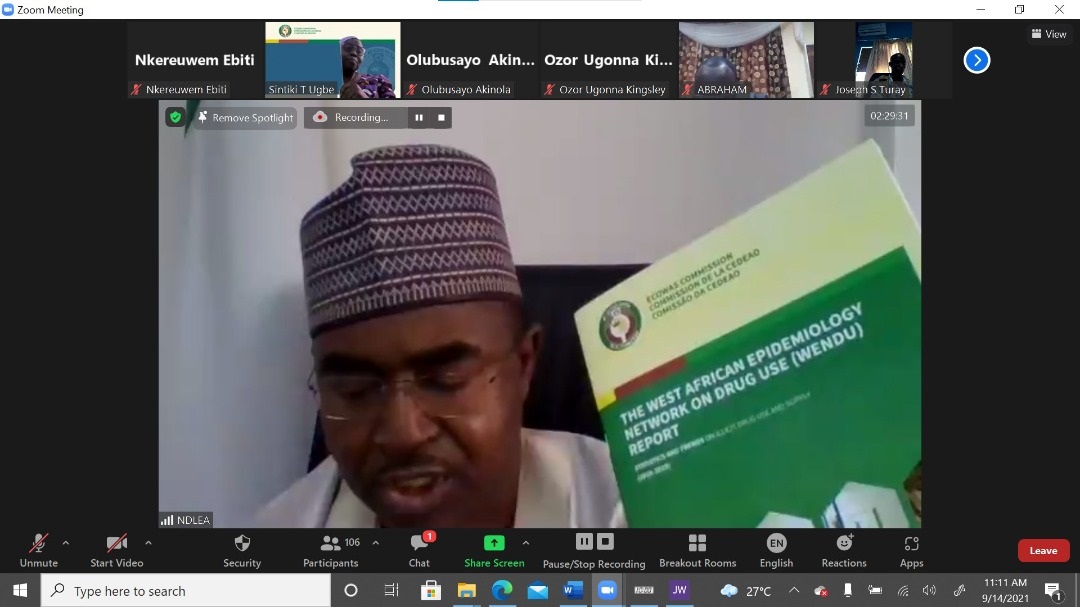Expand share options arrow beside Share Screen

click(526, 543)
